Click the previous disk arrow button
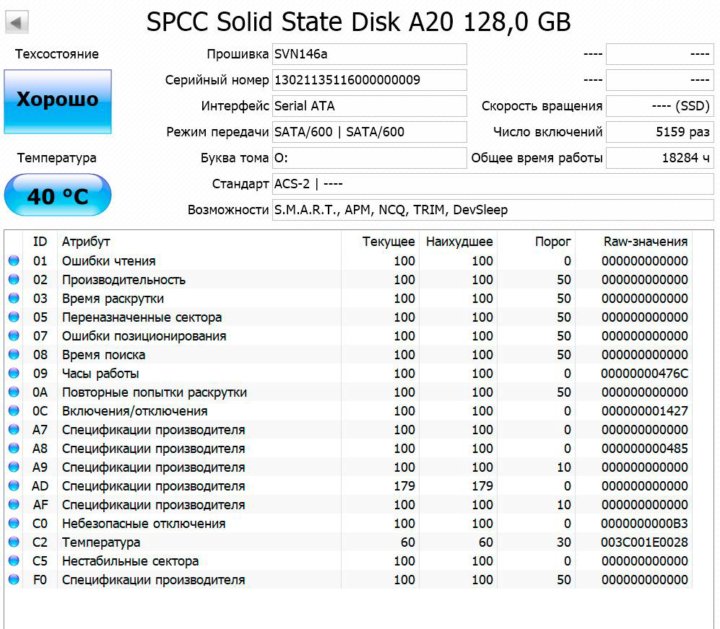720x629 pixels. 17,22
